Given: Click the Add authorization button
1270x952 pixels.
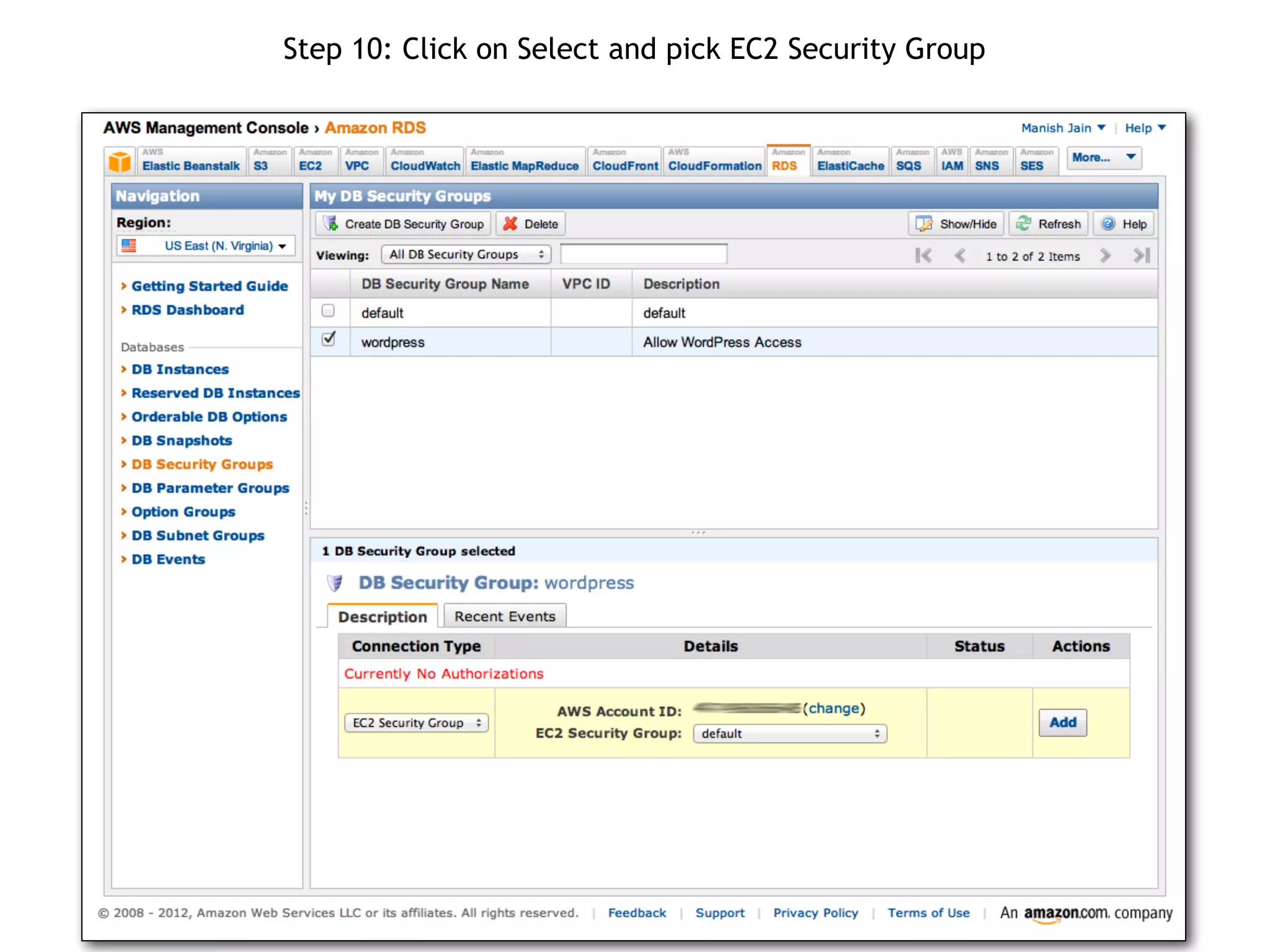Looking at the screenshot, I should pos(1062,723).
